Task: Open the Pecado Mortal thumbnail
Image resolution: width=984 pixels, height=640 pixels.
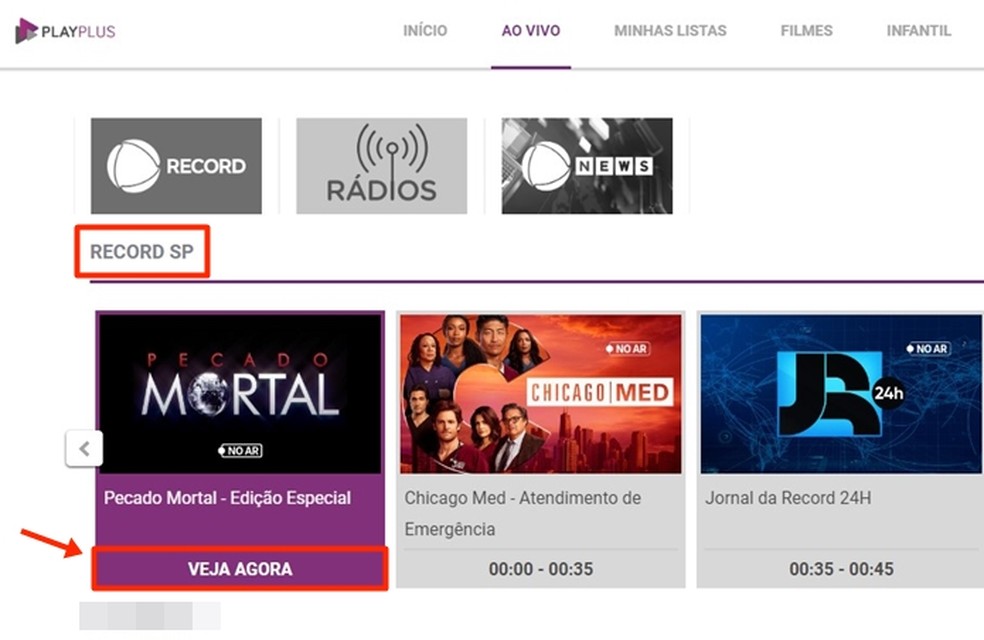Action: pyautogui.click(x=240, y=393)
